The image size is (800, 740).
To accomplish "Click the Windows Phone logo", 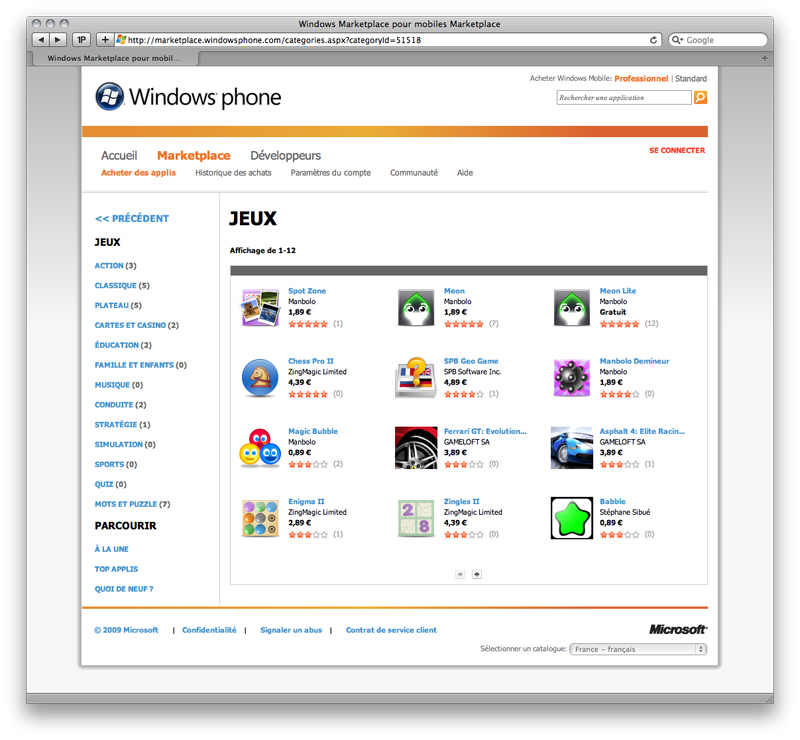I will tap(188, 96).
